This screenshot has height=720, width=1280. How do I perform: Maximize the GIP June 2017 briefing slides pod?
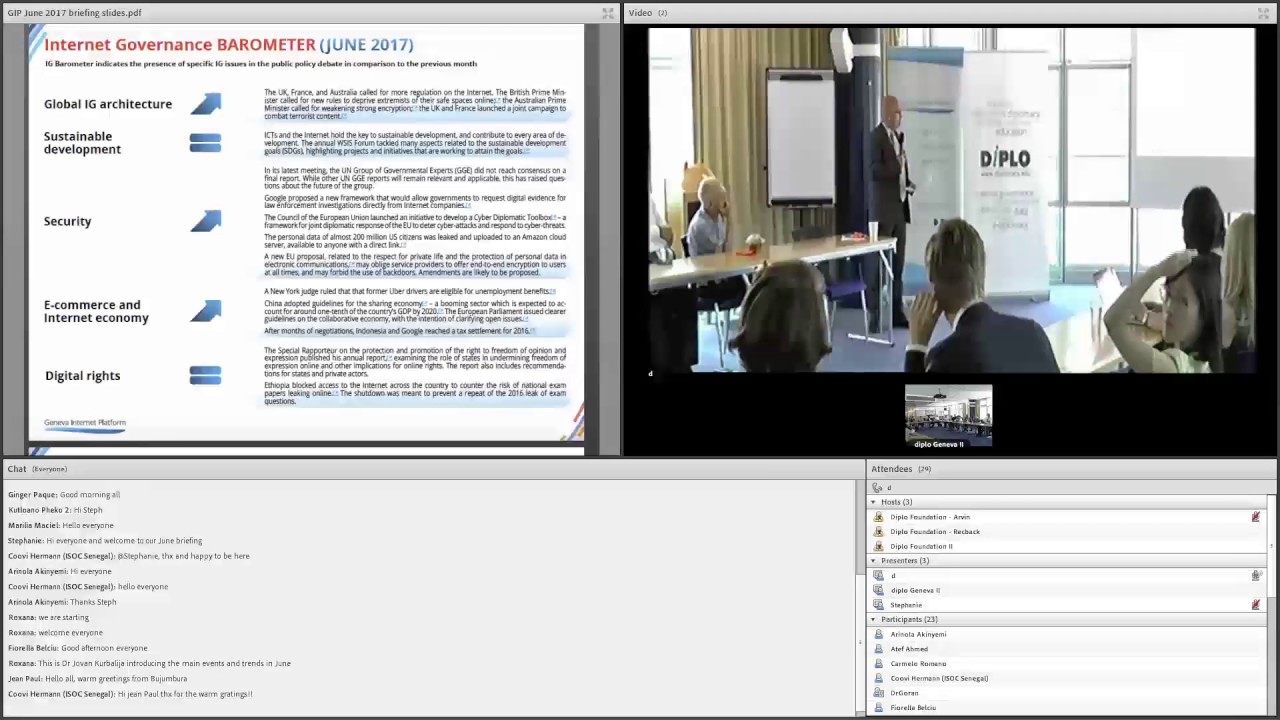pyautogui.click(x=607, y=13)
